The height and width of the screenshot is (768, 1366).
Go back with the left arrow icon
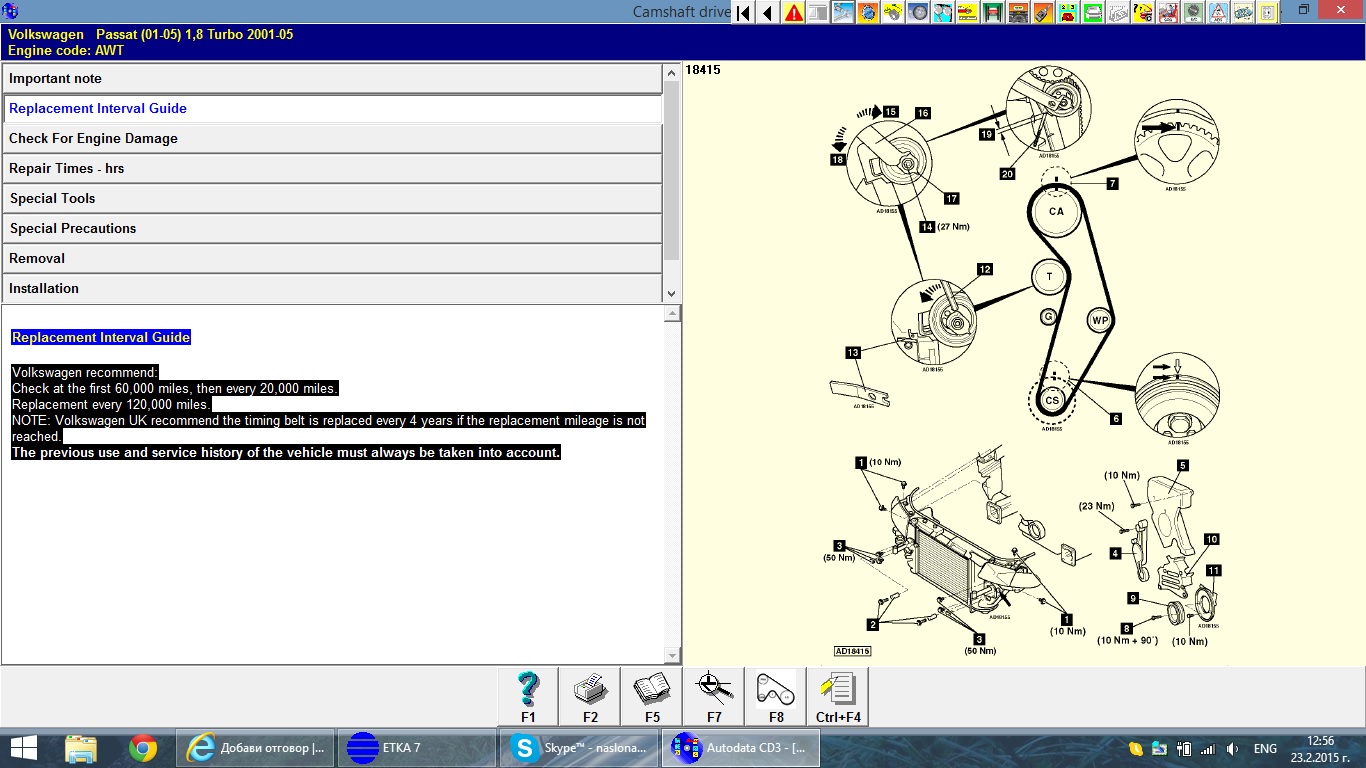[x=768, y=13]
